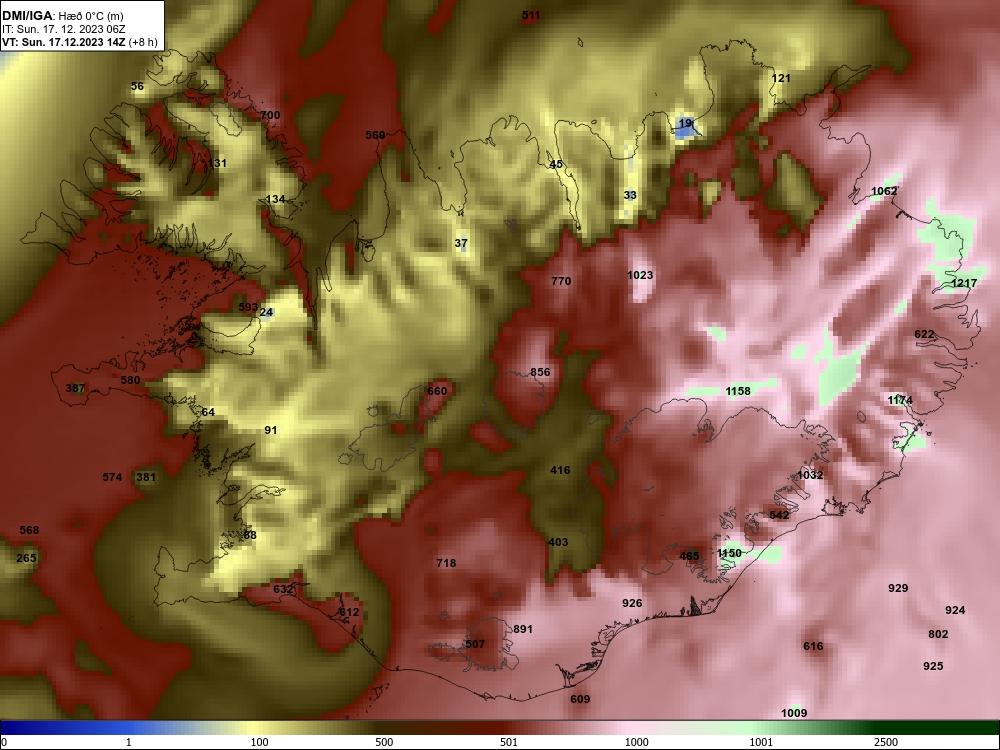The height and width of the screenshot is (750, 1000).
Task: Select the 1174 value label
Action: [900, 400]
